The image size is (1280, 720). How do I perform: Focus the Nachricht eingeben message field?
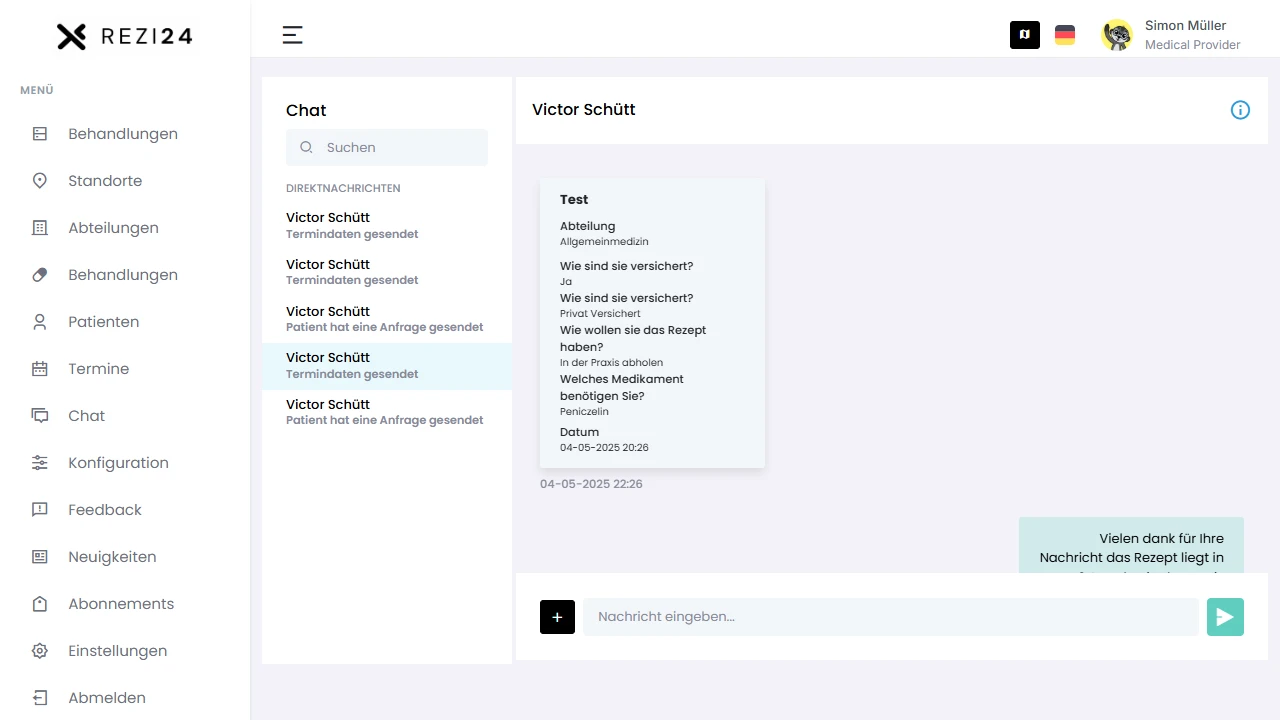coord(890,617)
